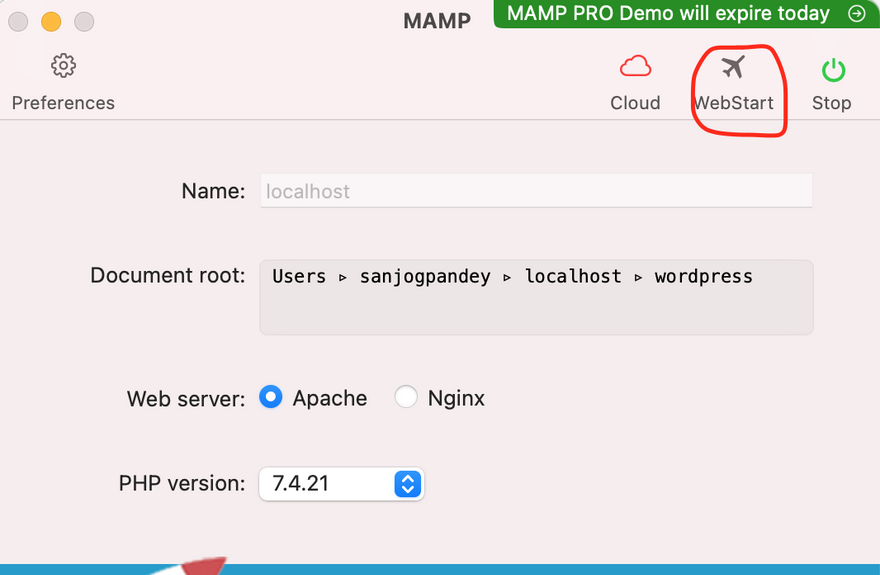Click the MAMP window title

[x=437, y=21]
